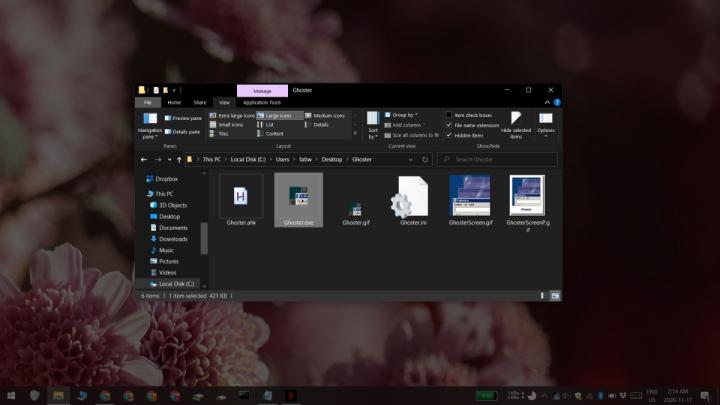Open Start menu from the taskbar

point(10,396)
